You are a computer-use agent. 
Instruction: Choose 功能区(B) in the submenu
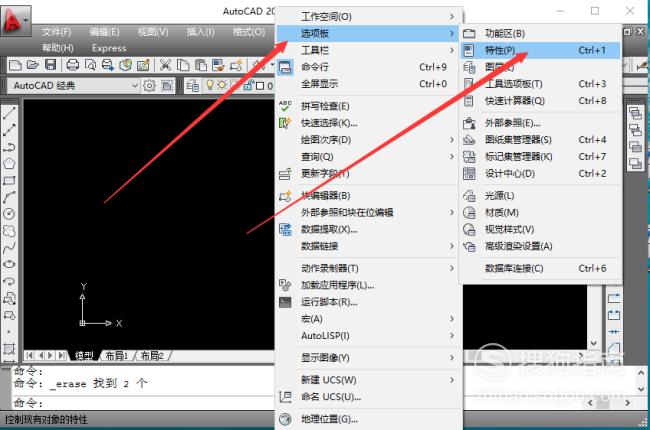[x=540, y=33]
